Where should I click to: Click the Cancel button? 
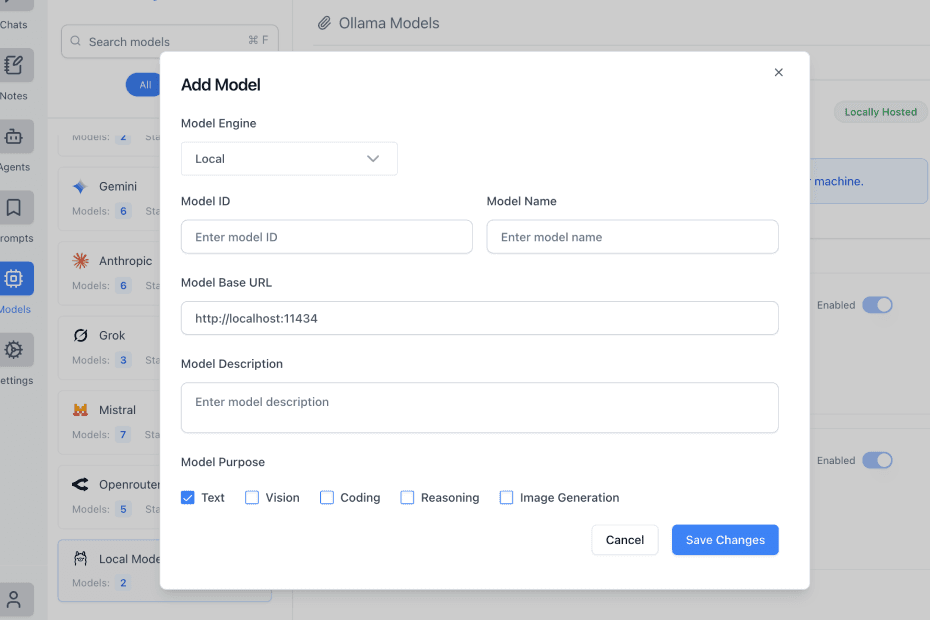click(x=624, y=540)
